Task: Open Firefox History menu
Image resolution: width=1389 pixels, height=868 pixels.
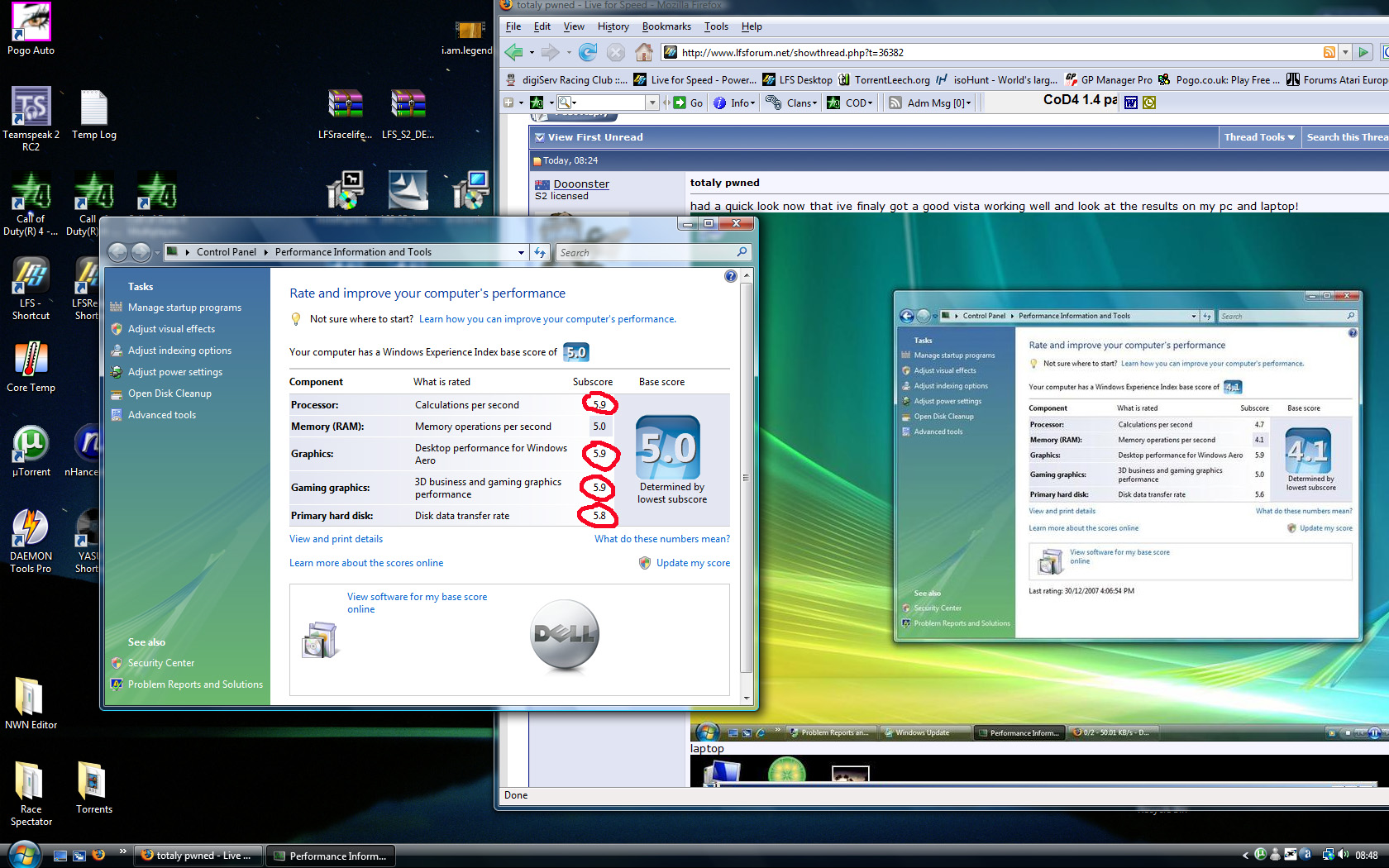Action: pyautogui.click(x=613, y=26)
